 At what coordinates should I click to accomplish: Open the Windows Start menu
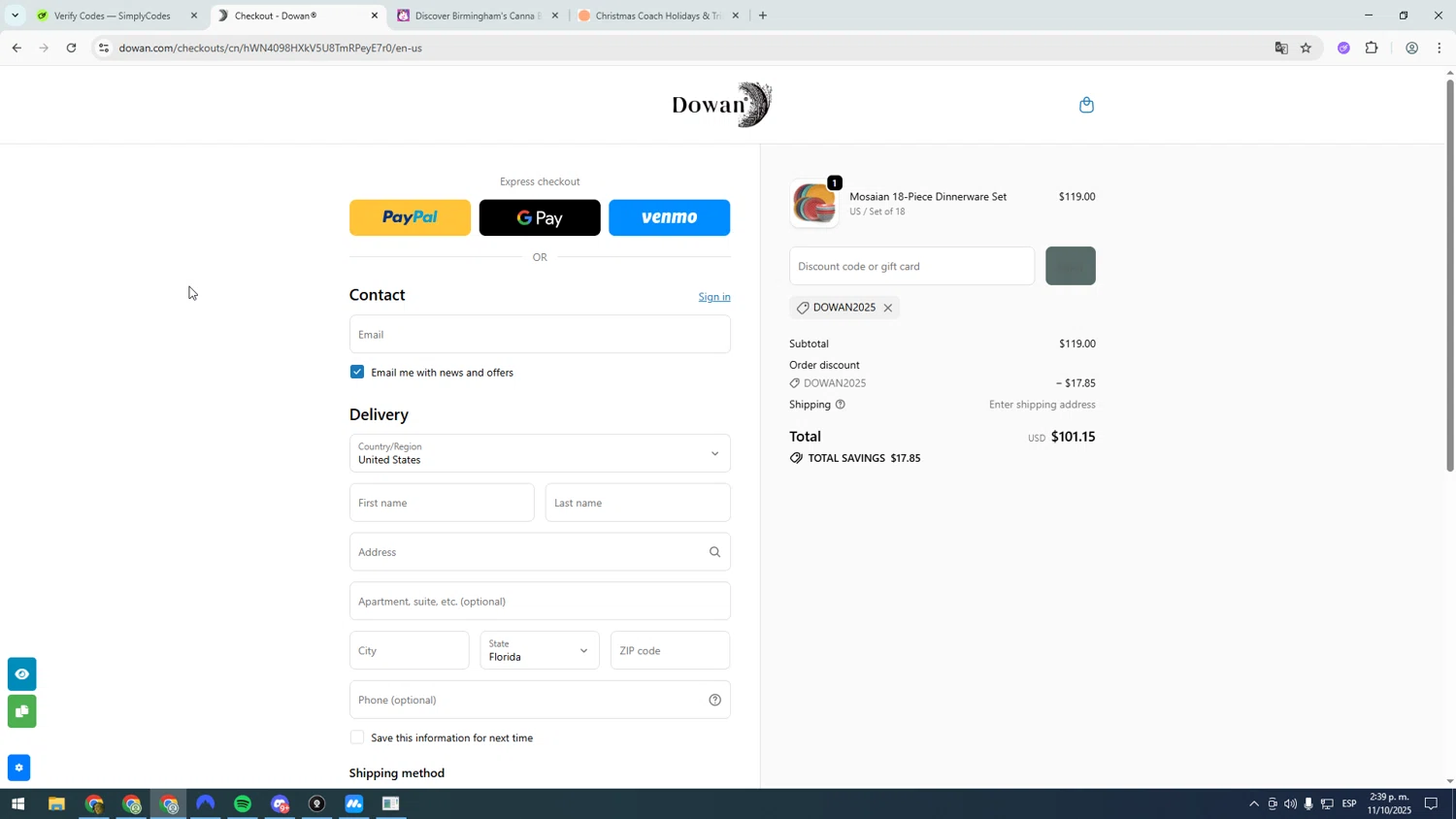(x=17, y=804)
